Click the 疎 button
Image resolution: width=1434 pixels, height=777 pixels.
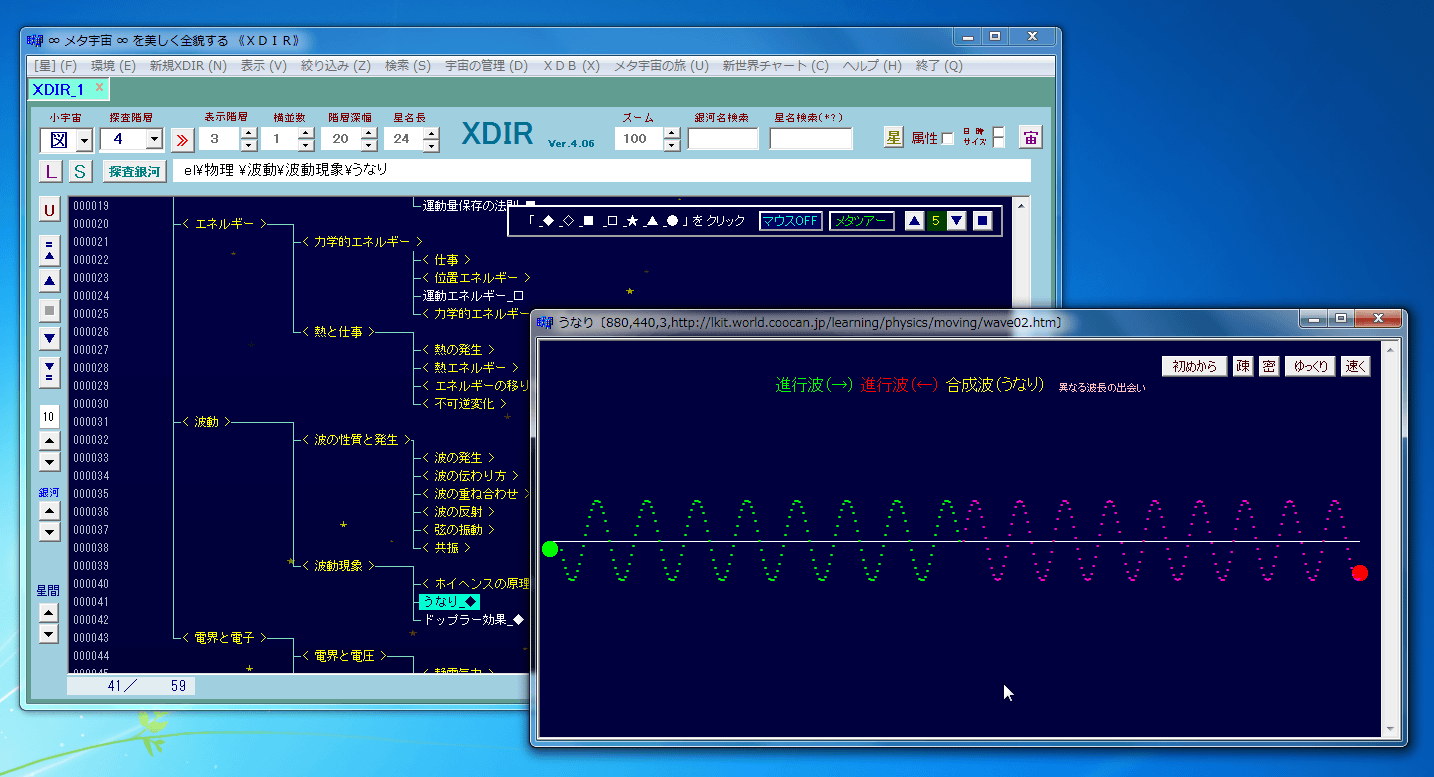pyautogui.click(x=1243, y=366)
